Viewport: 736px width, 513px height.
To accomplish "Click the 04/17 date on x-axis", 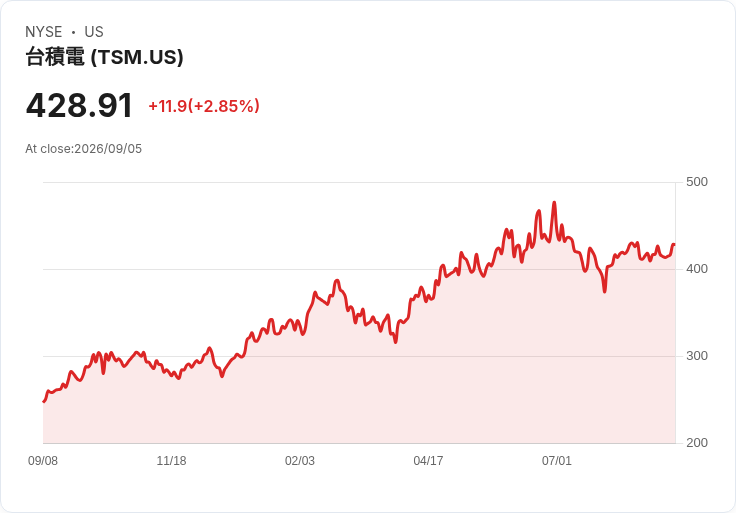I will [x=428, y=461].
